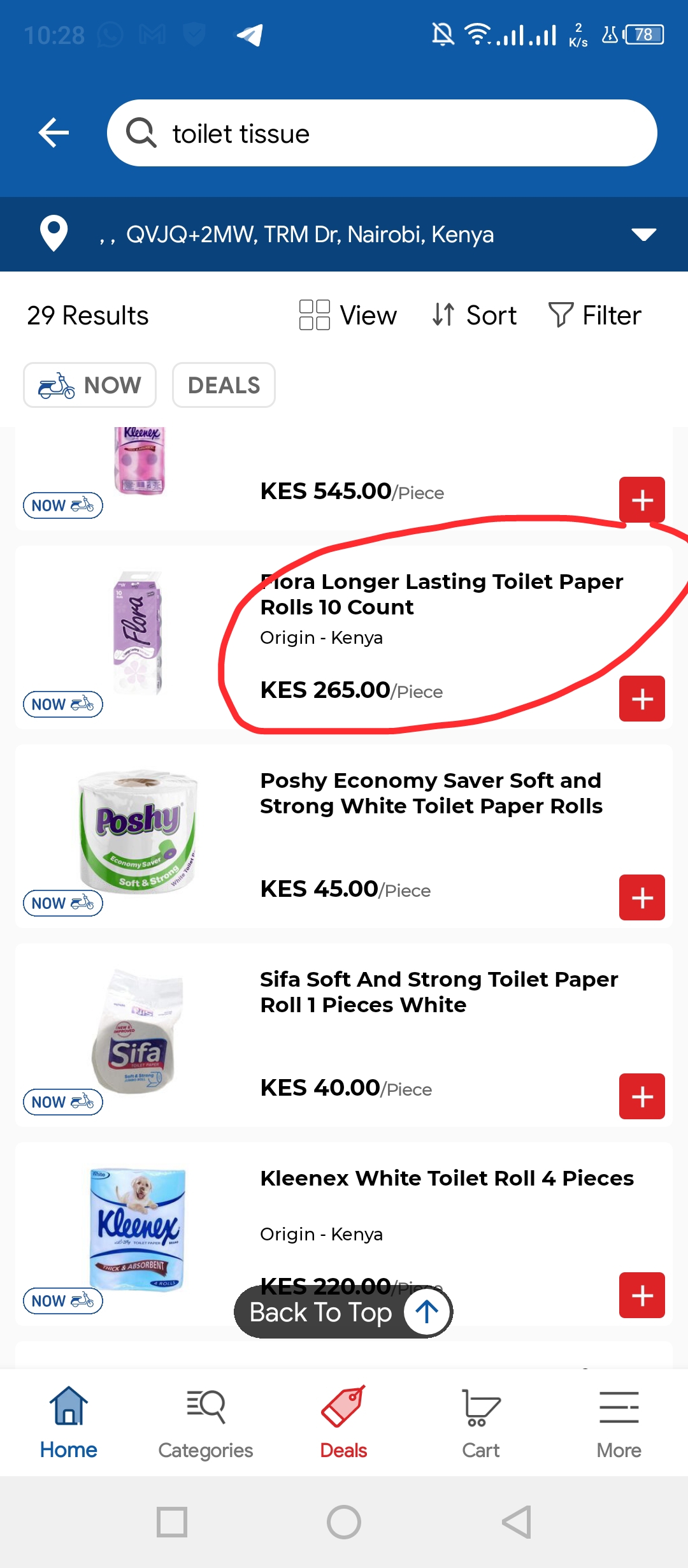Image resolution: width=688 pixels, height=1568 pixels.
Task: Tap the location pin icon
Action: tap(54, 233)
